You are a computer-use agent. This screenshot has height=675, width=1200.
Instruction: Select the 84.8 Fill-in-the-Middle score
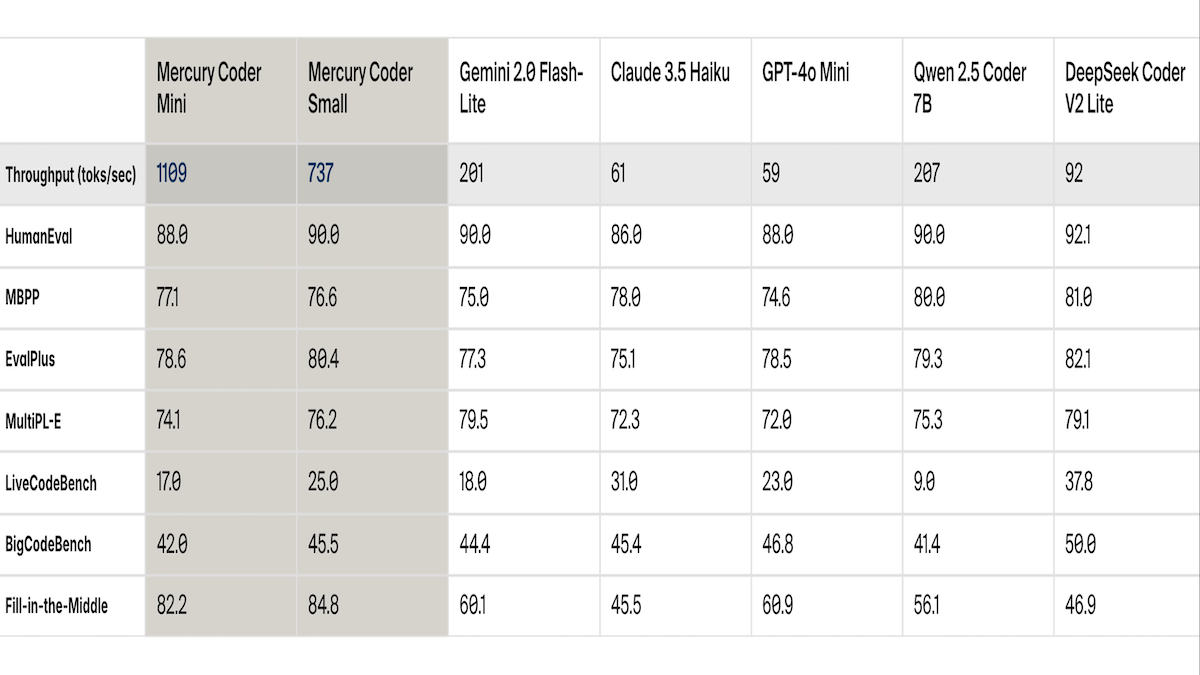pos(323,605)
